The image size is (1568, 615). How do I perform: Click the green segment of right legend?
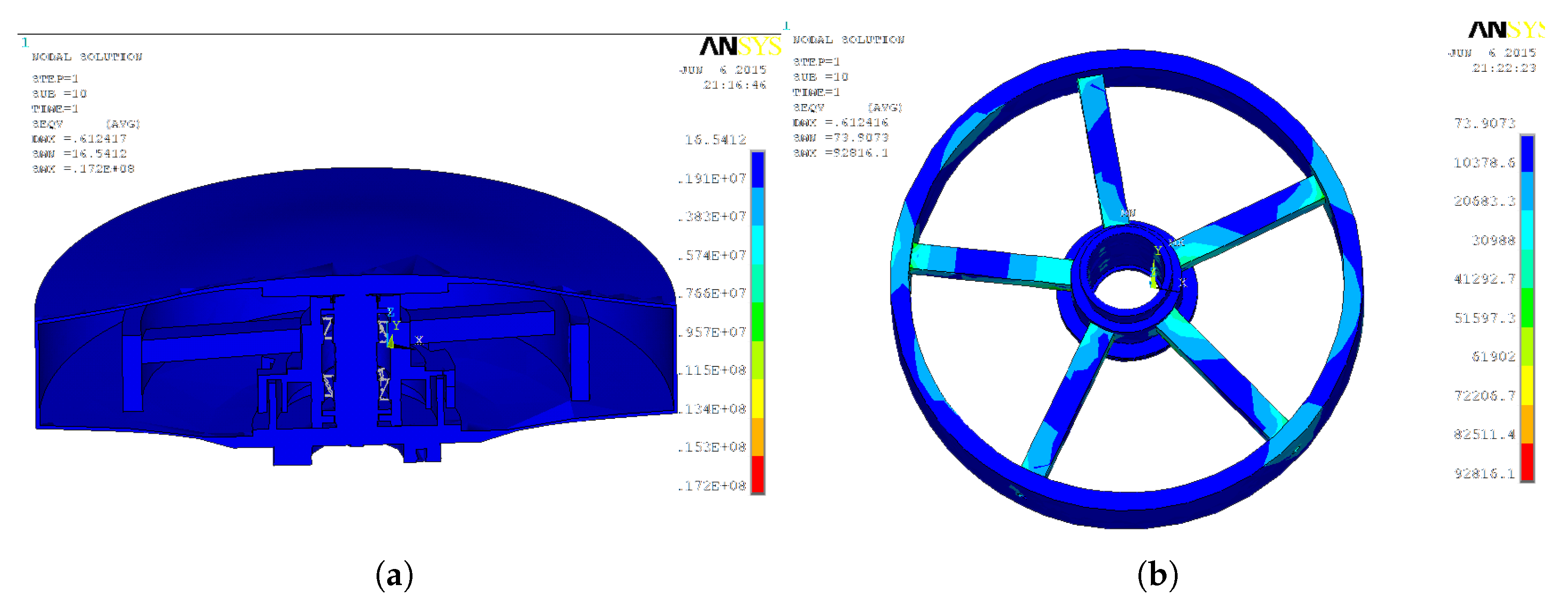click(x=1527, y=307)
